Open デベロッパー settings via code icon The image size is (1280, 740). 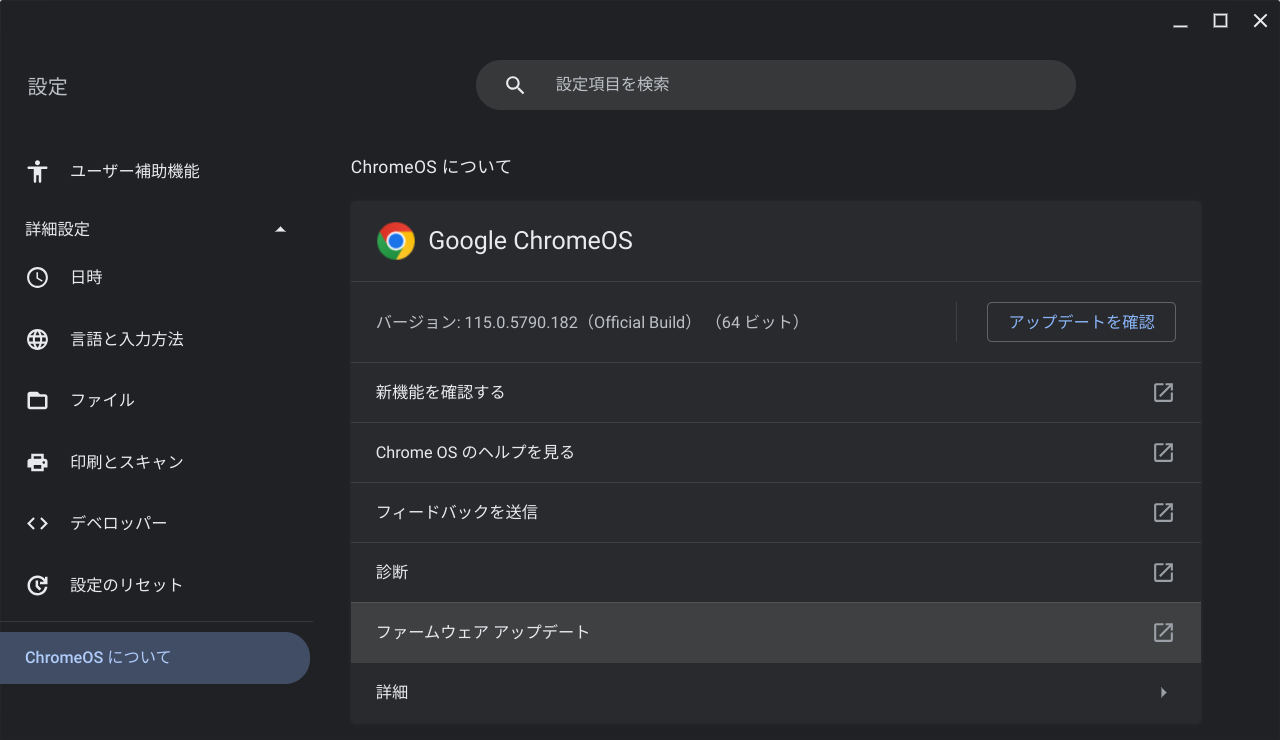tap(37, 522)
